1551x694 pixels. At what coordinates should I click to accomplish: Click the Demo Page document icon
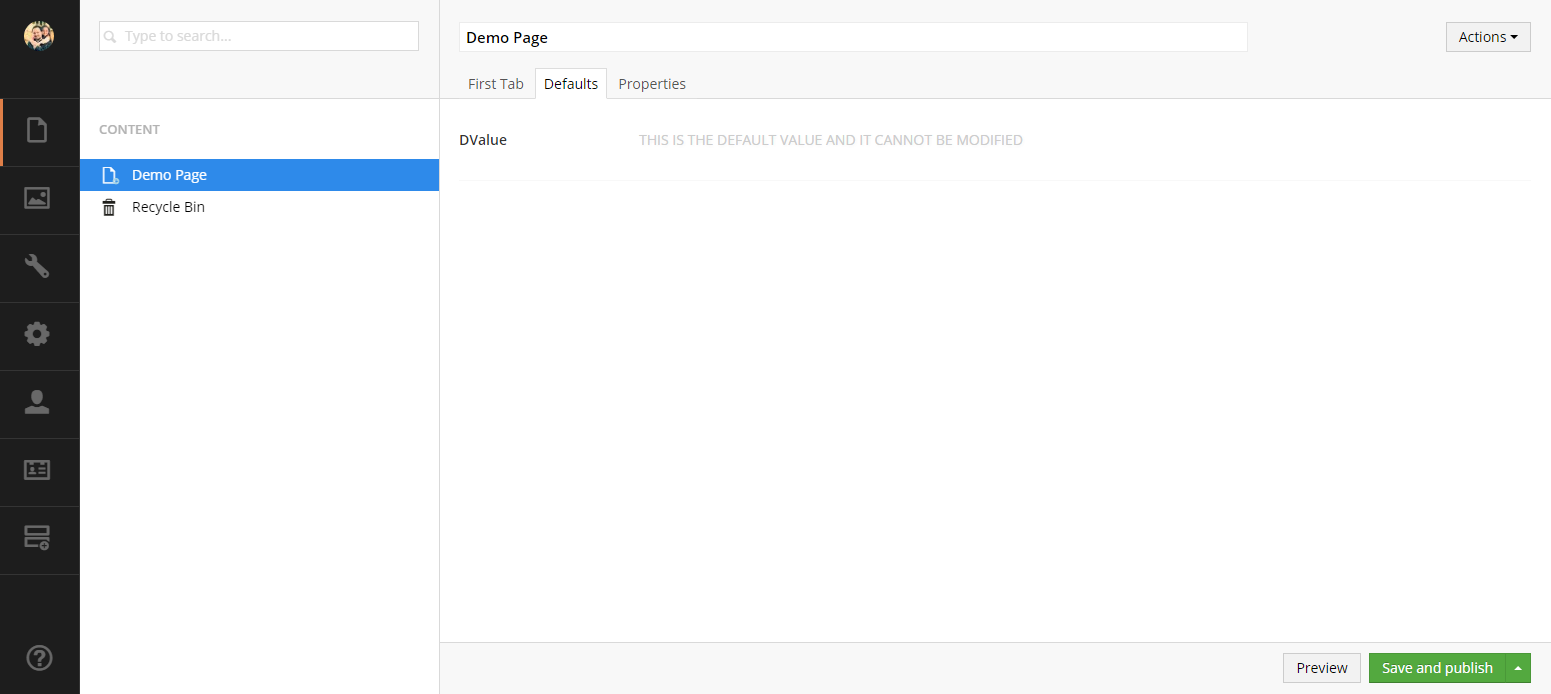[110, 176]
